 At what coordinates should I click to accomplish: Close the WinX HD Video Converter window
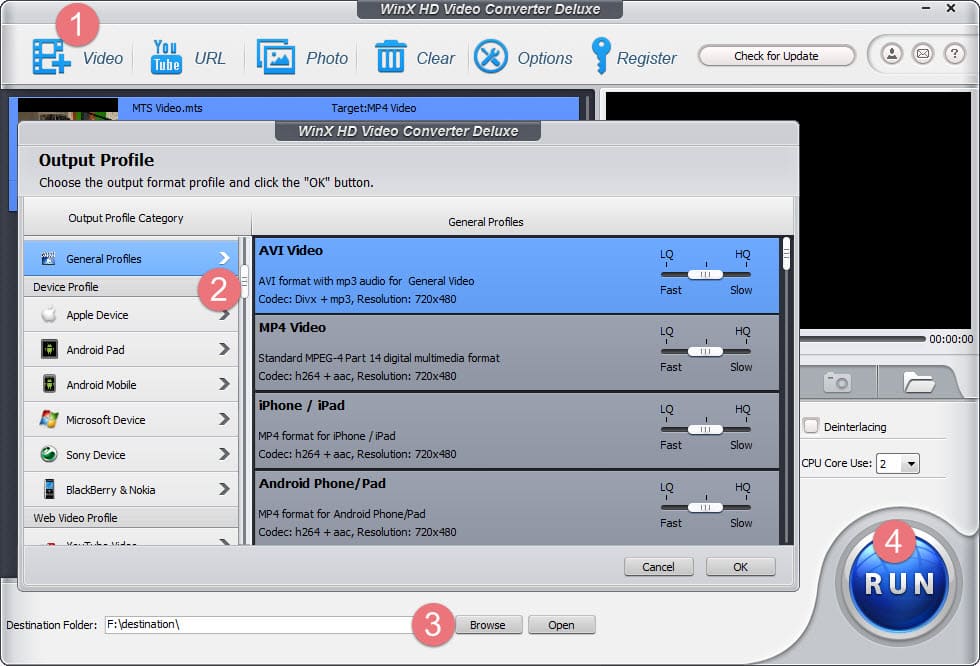click(x=951, y=8)
